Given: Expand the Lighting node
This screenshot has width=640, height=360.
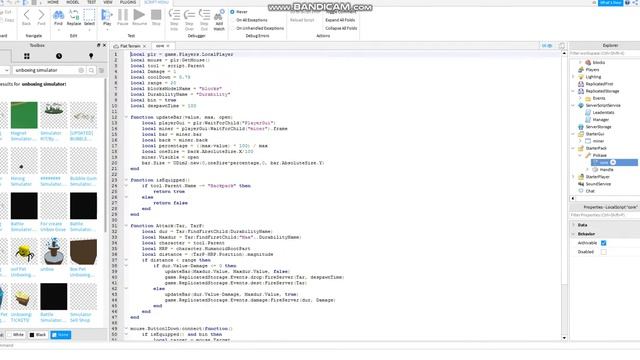Looking at the screenshot, I should [x=573, y=77].
